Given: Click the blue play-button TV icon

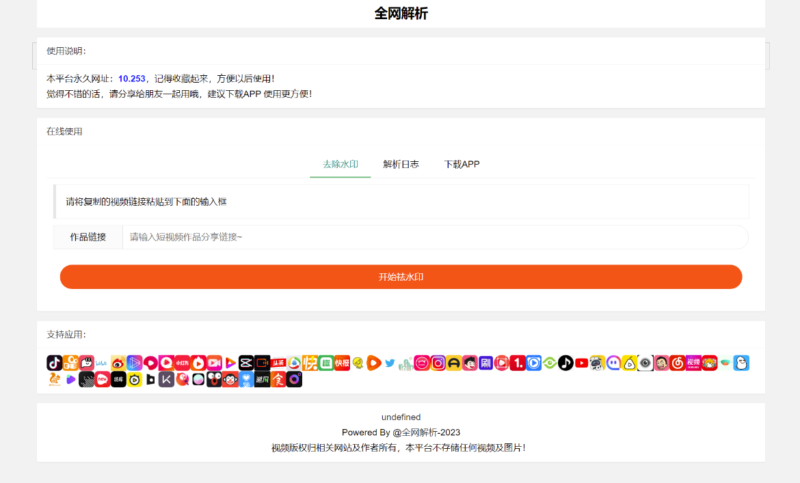Looking at the screenshot, I should (534, 363).
